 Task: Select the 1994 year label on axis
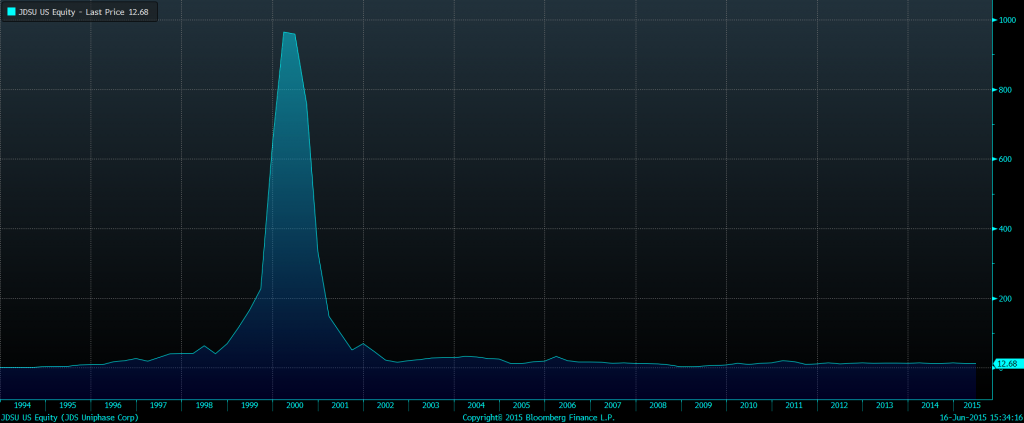pyautogui.click(x=22, y=405)
